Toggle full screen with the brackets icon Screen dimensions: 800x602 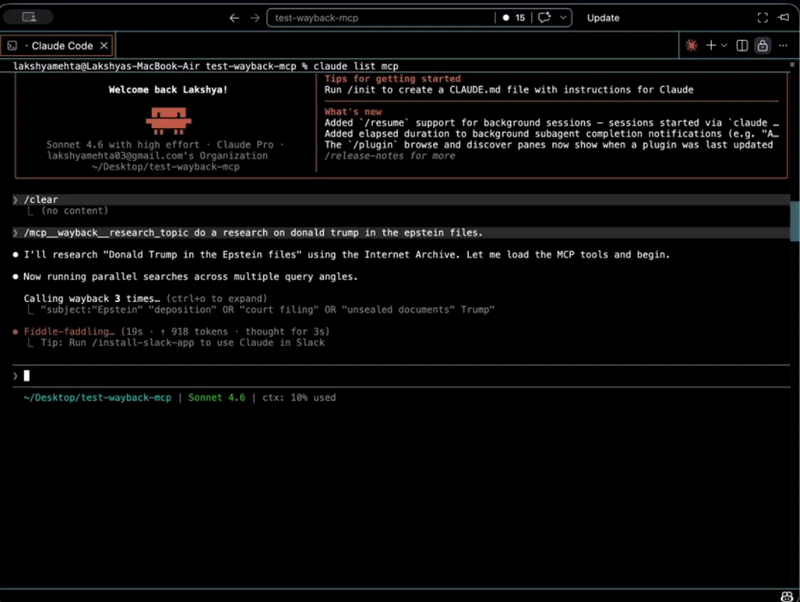(762, 18)
